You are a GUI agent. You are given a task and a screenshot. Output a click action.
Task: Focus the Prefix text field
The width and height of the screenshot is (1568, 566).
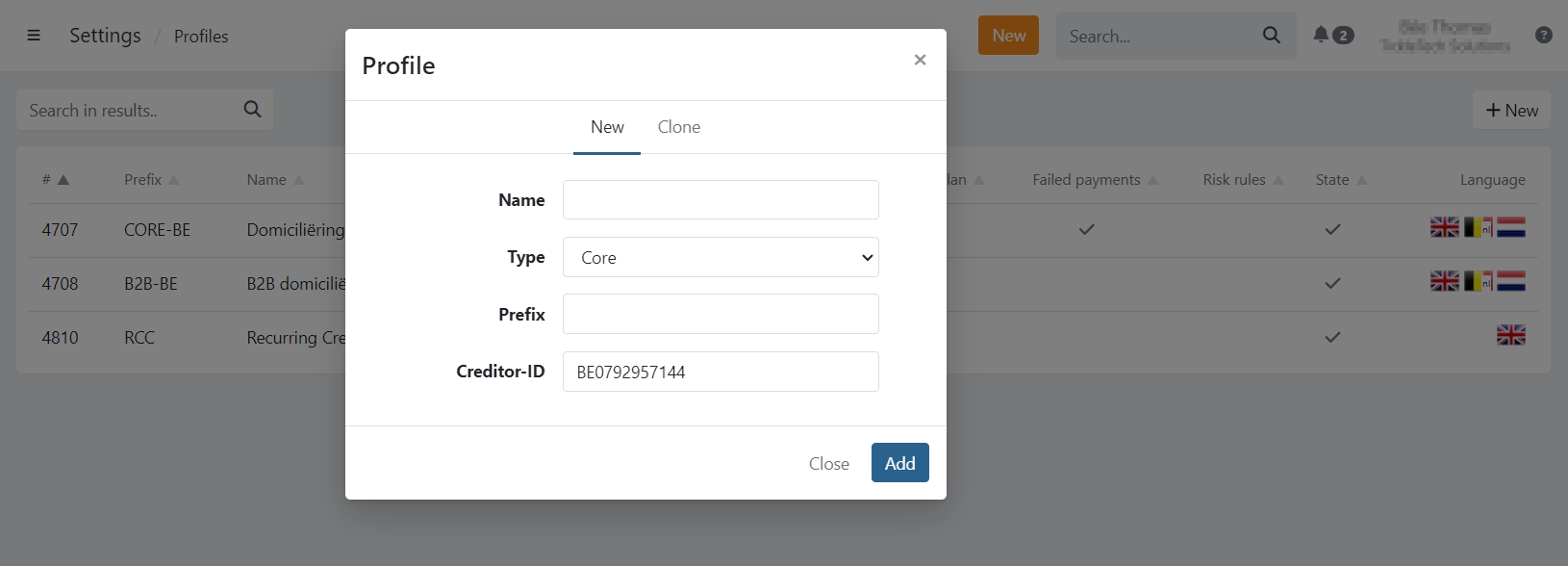point(721,314)
